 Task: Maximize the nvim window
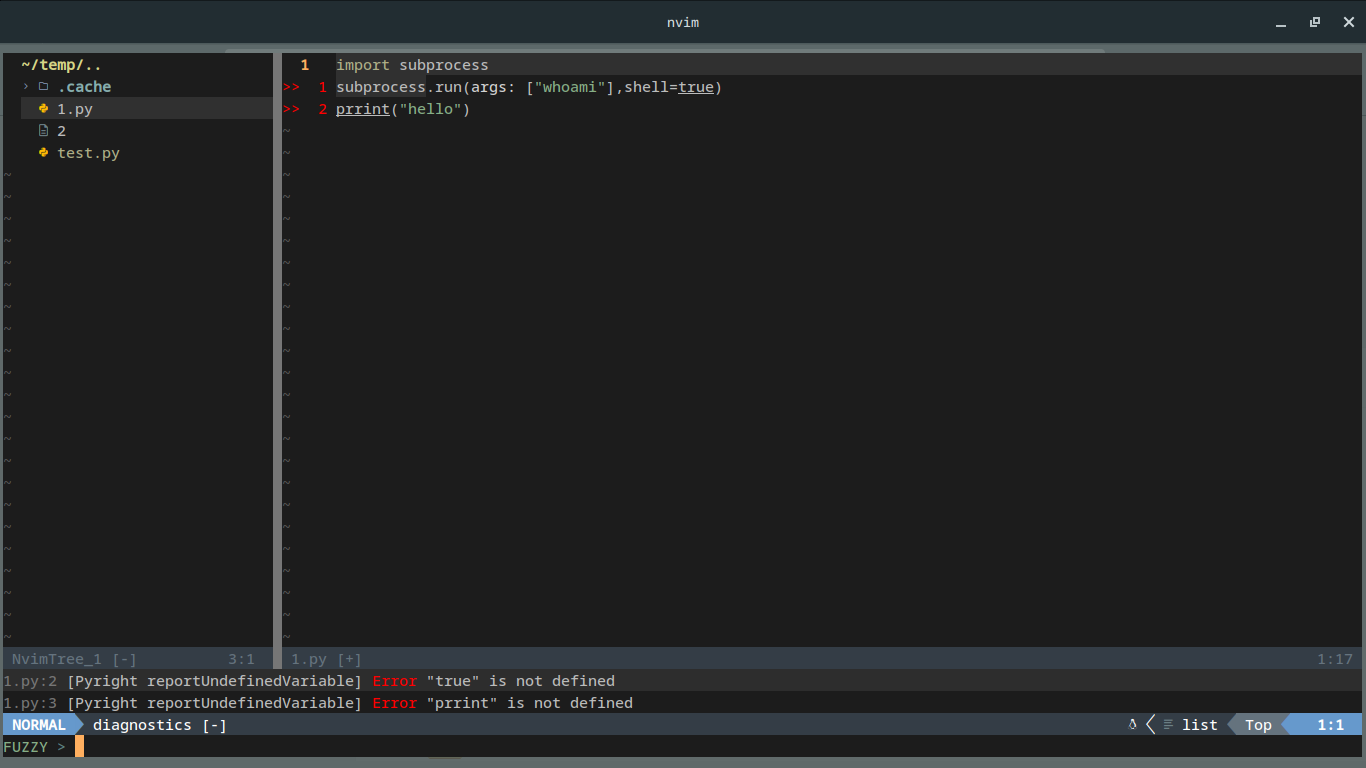click(x=1315, y=22)
